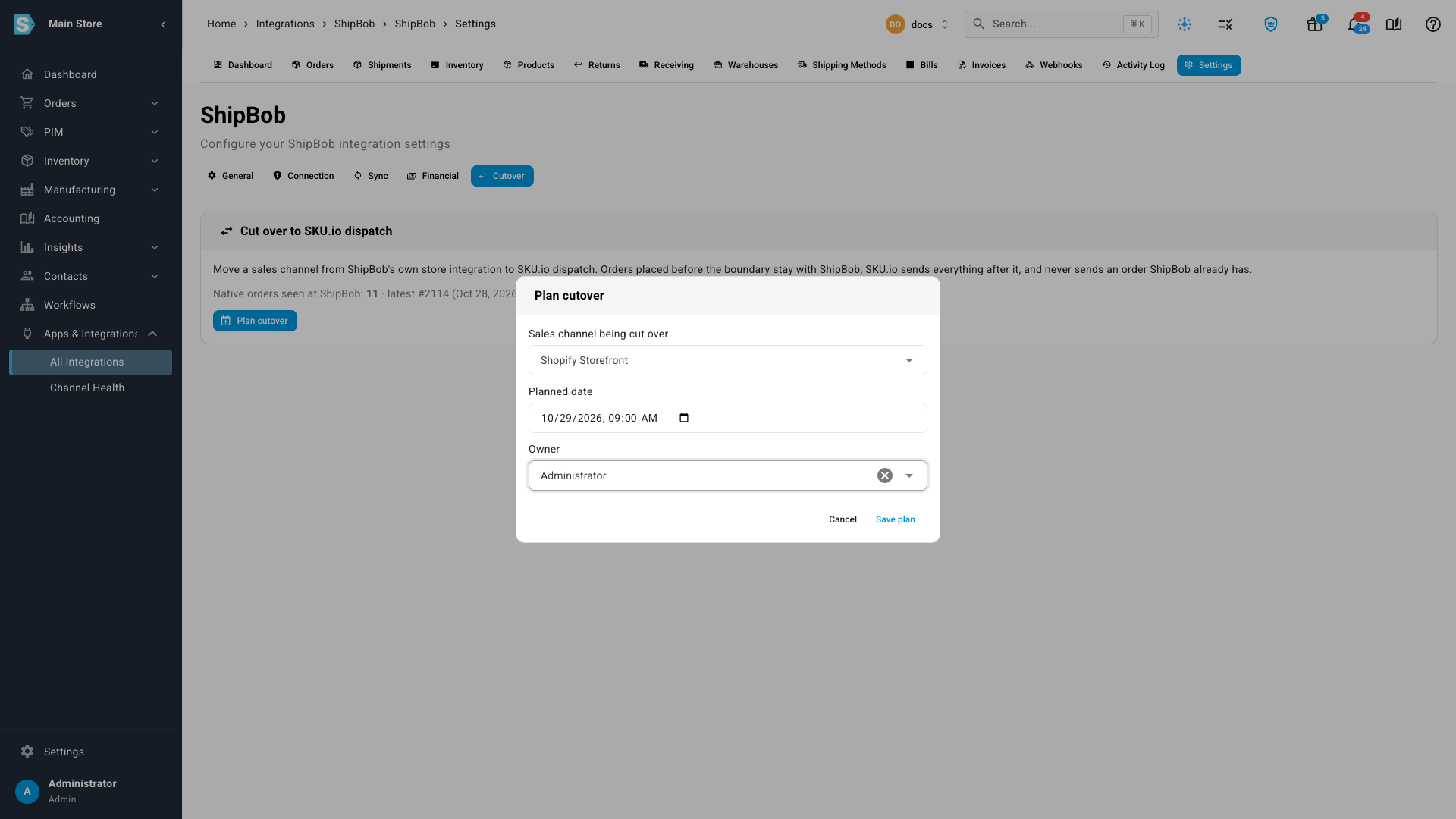
Task: Select the Financial settings tab
Action: [x=433, y=176]
